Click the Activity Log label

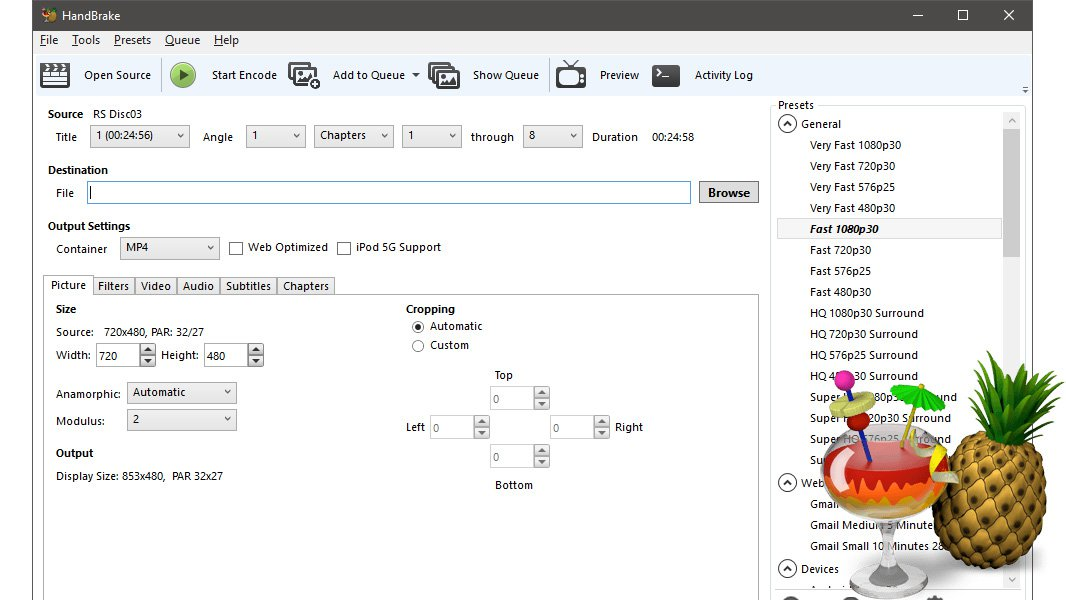[723, 75]
